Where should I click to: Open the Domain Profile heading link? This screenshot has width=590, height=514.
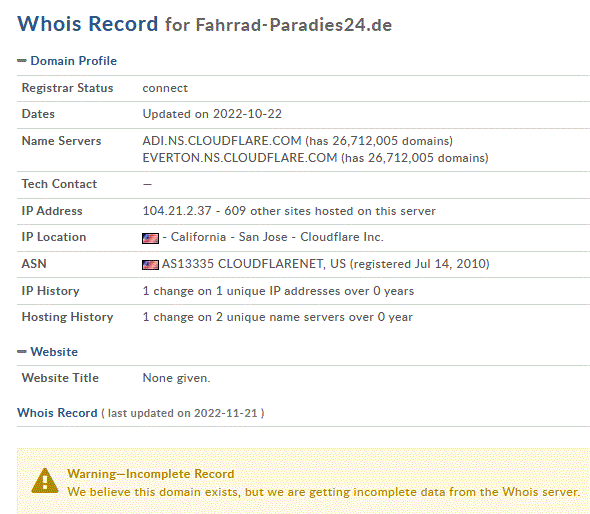click(x=73, y=61)
